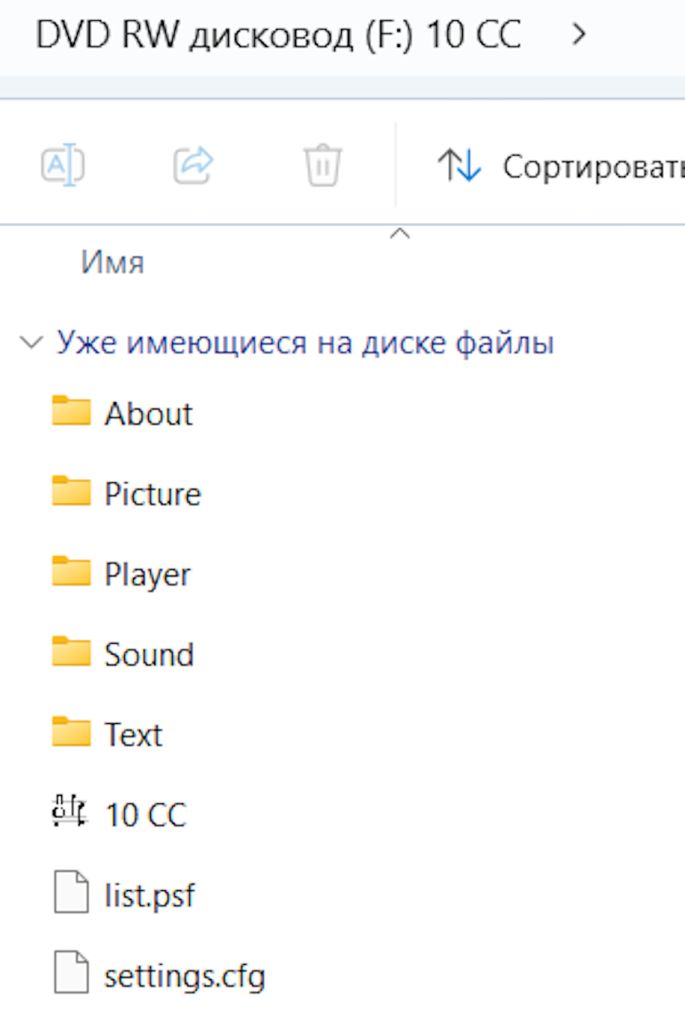Click the up-down arrows sort icon
This screenshot has height=1024, width=685.
pyautogui.click(x=459, y=165)
